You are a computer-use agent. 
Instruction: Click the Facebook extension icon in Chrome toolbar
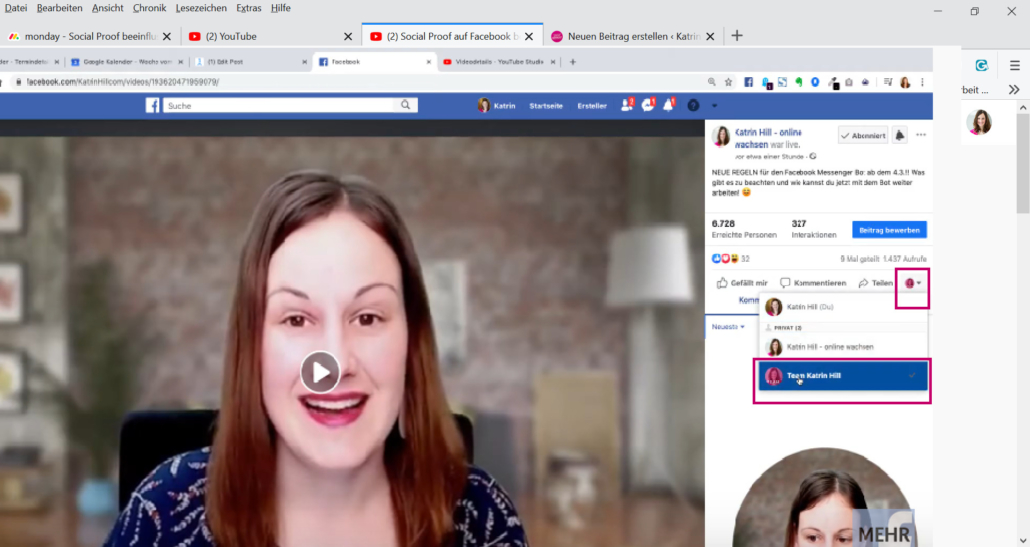[x=748, y=82]
